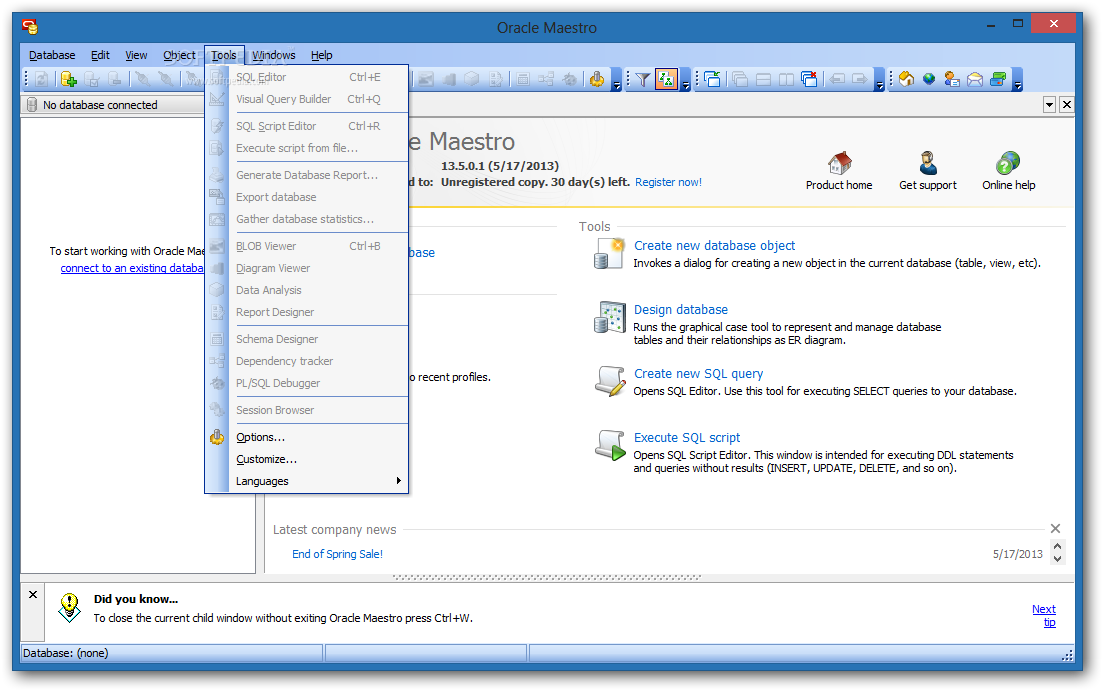Viewport: 1103px width, 691px height.
Task: Close the open Tools menu
Action: click(x=224, y=55)
